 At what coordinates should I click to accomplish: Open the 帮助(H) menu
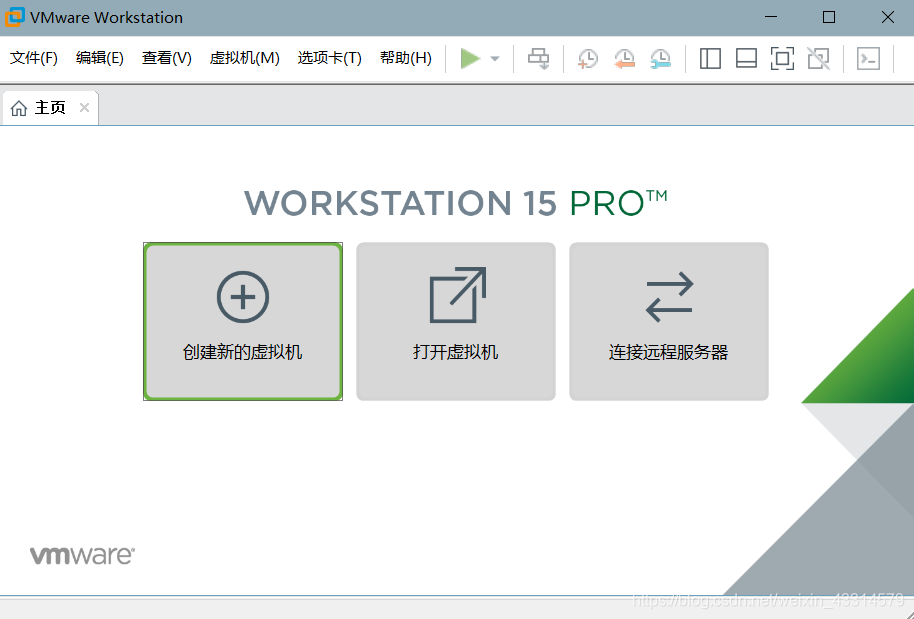[406, 58]
